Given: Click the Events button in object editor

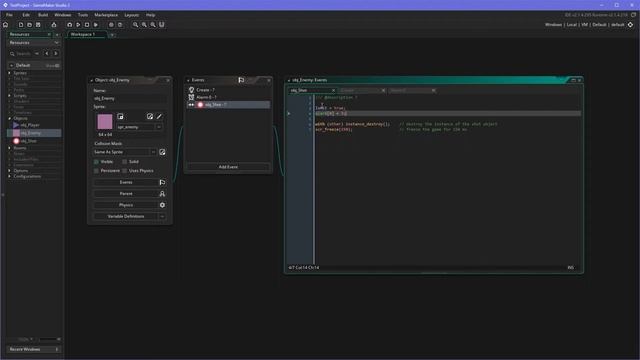Looking at the screenshot, I should pyautogui.click(x=126, y=182).
